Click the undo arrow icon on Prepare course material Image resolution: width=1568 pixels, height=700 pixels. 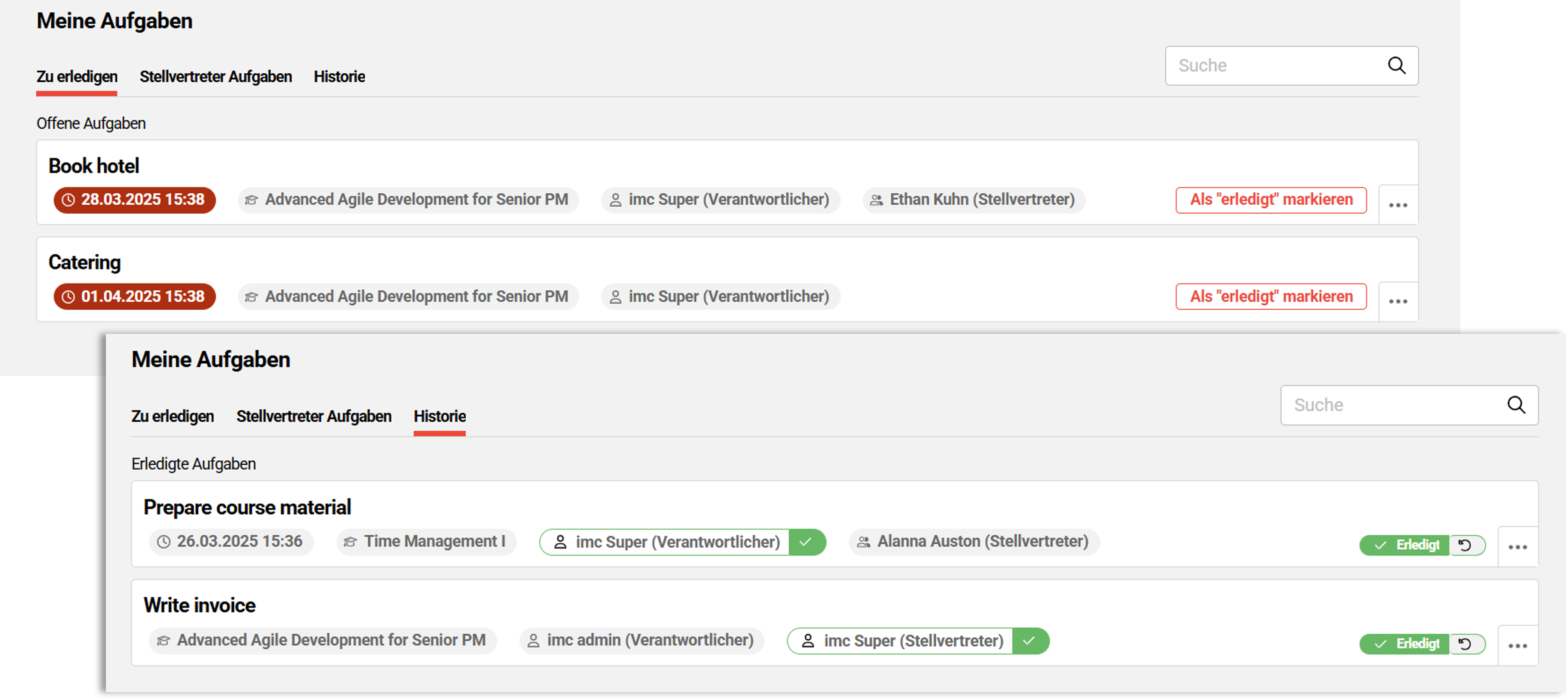pos(1466,546)
